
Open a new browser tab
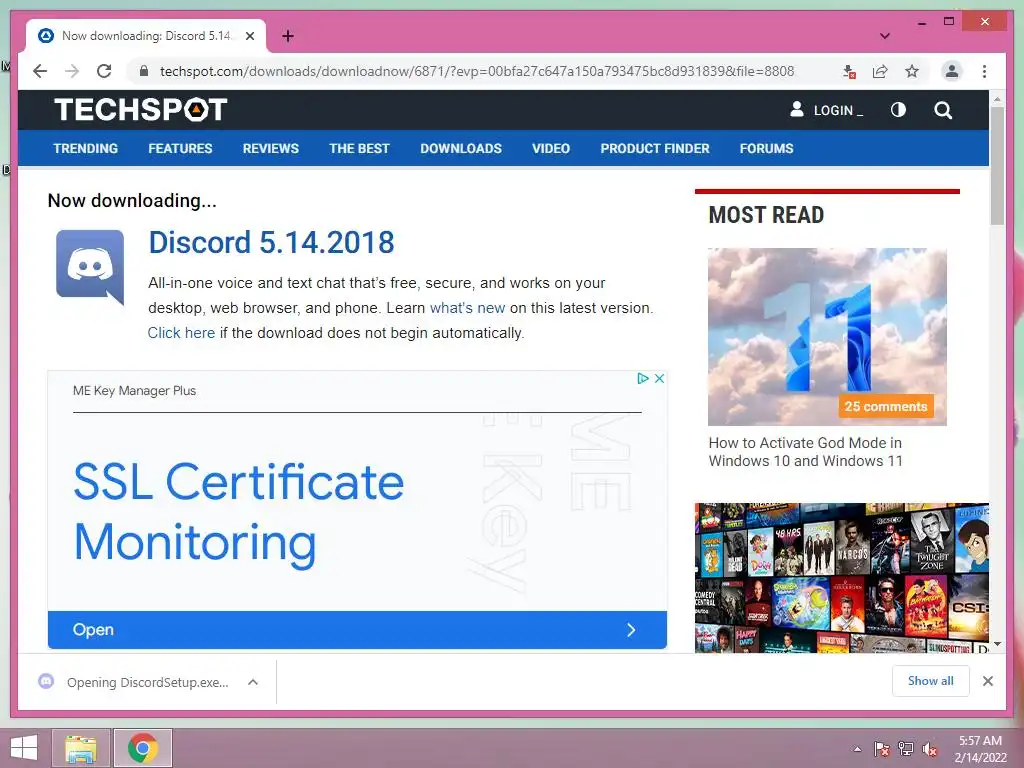pos(288,36)
